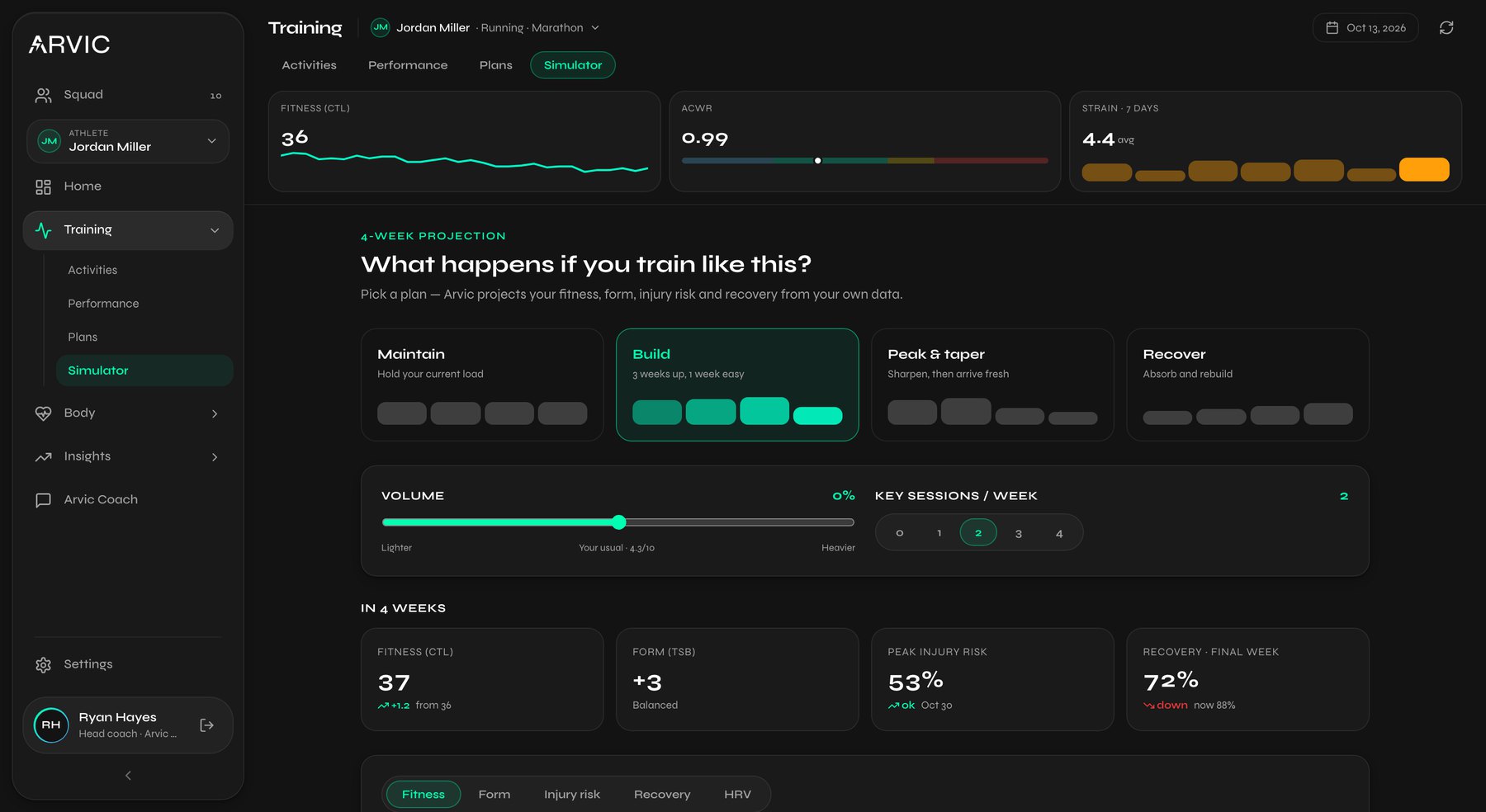Click the RH avatar of Ryan Hayes
The width and height of the screenshot is (1486, 812).
(x=51, y=725)
